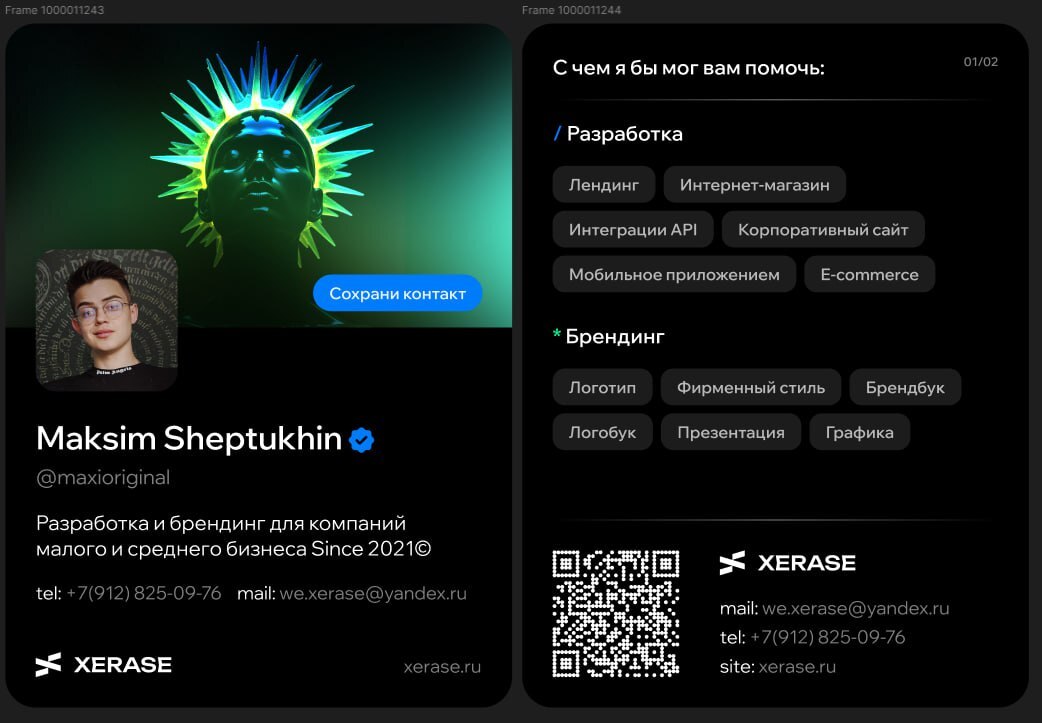
Task: Click the @maxioriginal handle
Action: [x=103, y=478]
